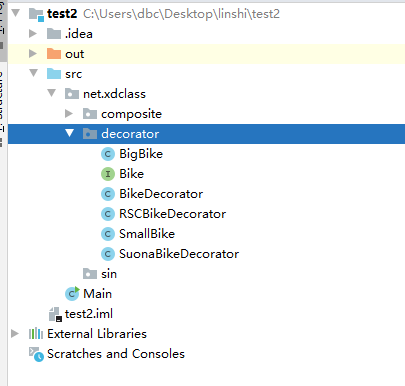Click the Scratches and Consoles icon
405x386 pixels.
pos(36,354)
